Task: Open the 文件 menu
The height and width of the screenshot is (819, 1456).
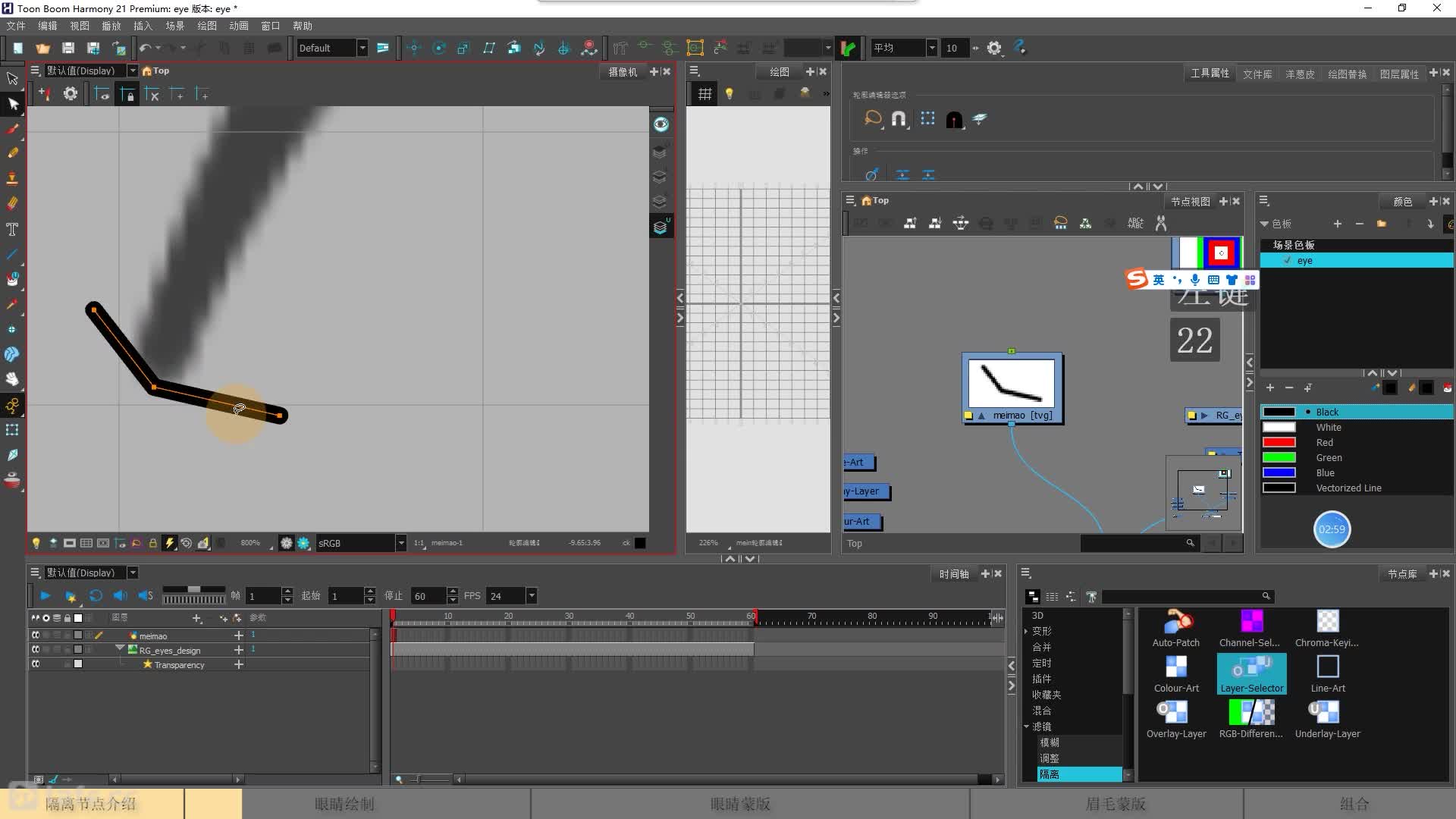Action: click(16, 26)
